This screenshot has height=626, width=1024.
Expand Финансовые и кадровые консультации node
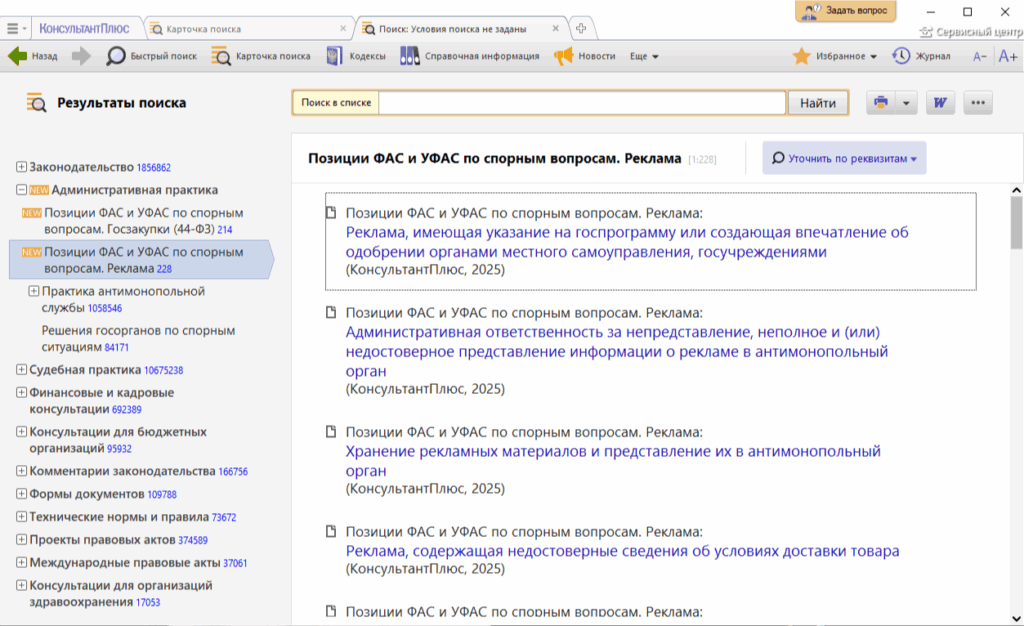pos(21,392)
